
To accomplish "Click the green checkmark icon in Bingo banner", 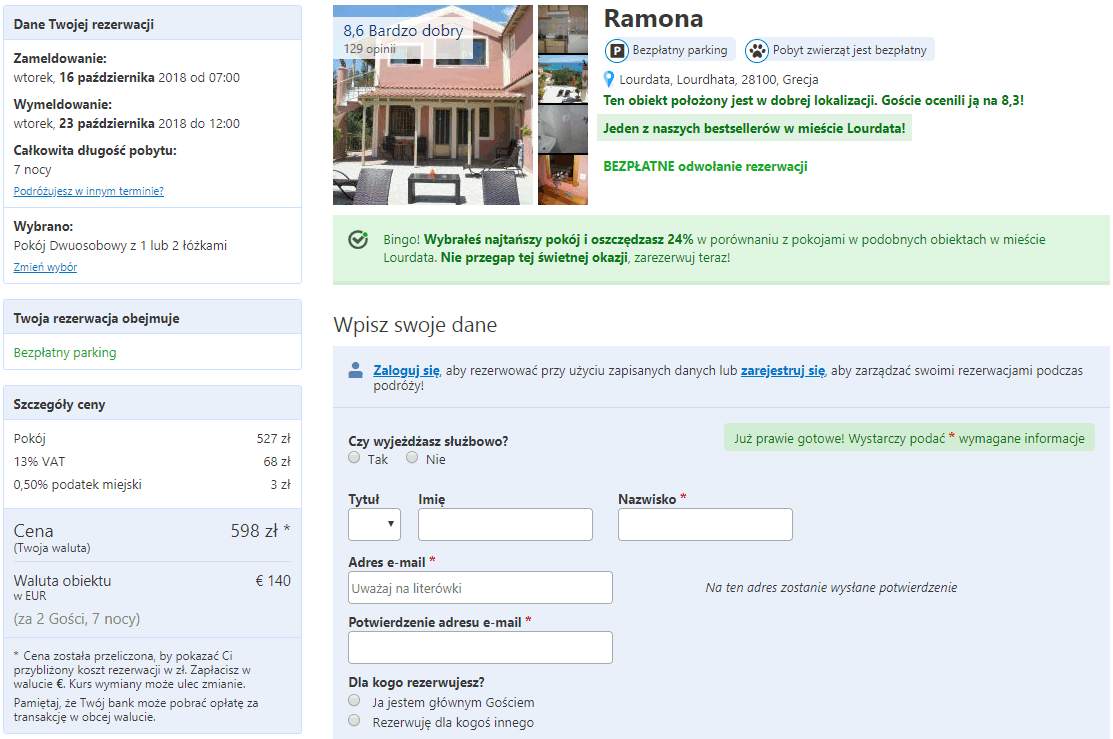I will pos(357,240).
